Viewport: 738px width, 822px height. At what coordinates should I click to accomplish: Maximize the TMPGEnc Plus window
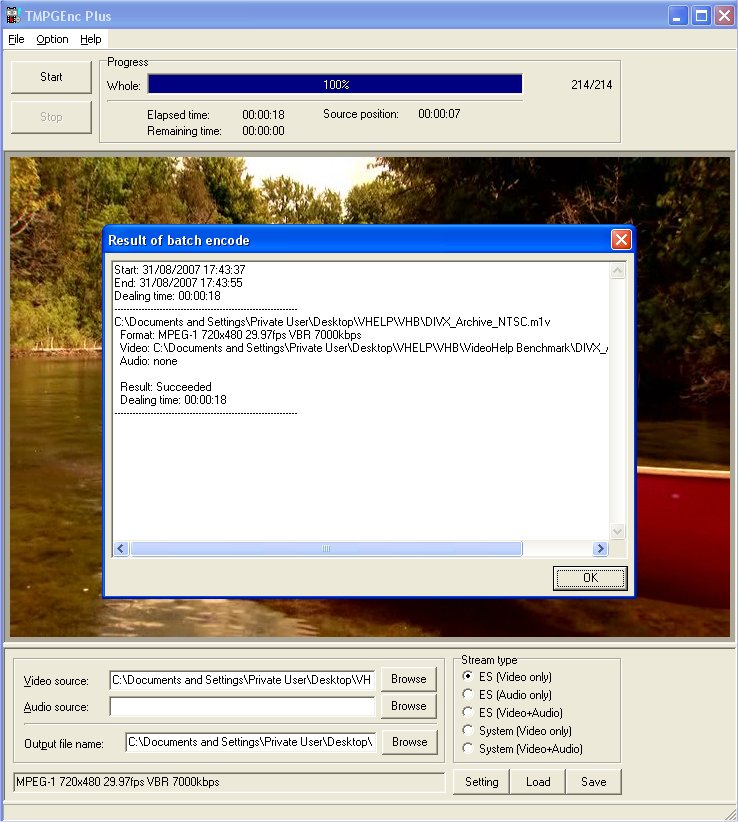701,16
